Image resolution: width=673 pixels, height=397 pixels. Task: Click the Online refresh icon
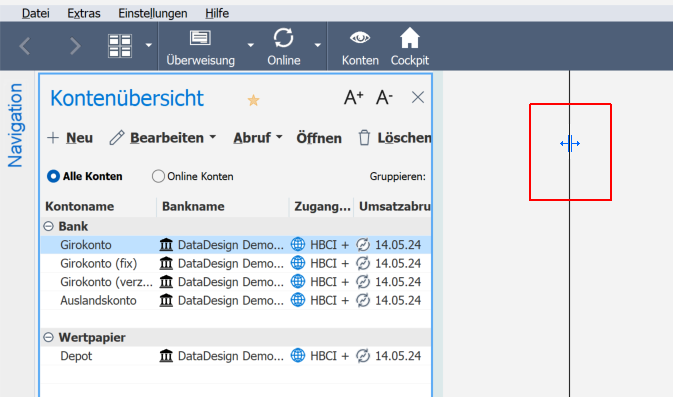[284, 38]
